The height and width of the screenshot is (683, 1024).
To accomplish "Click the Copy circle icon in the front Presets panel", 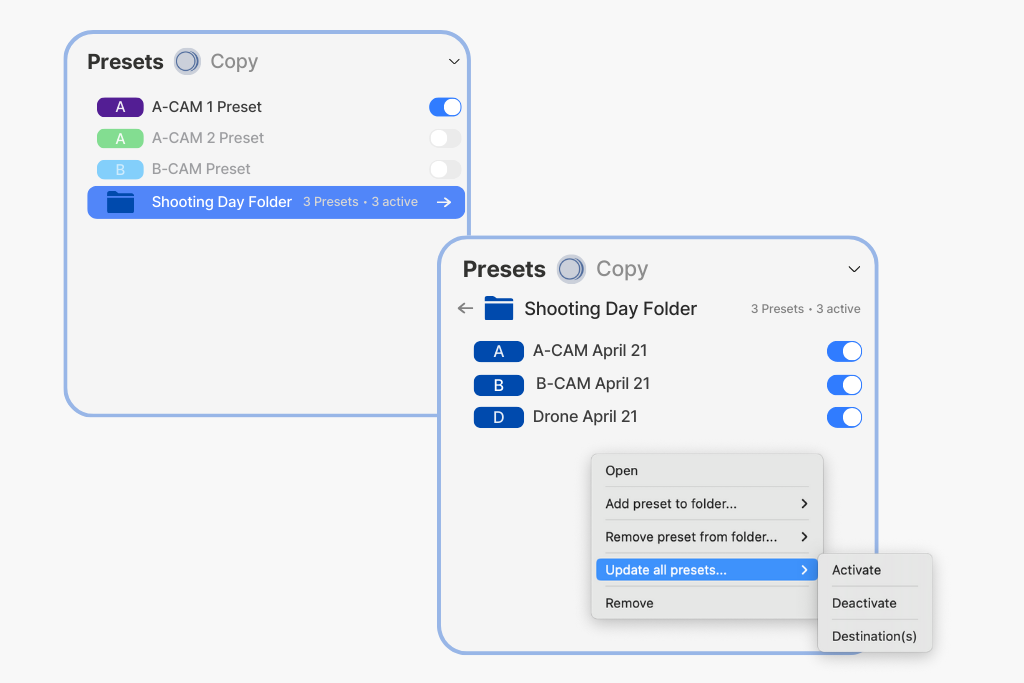I will [571, 269].
